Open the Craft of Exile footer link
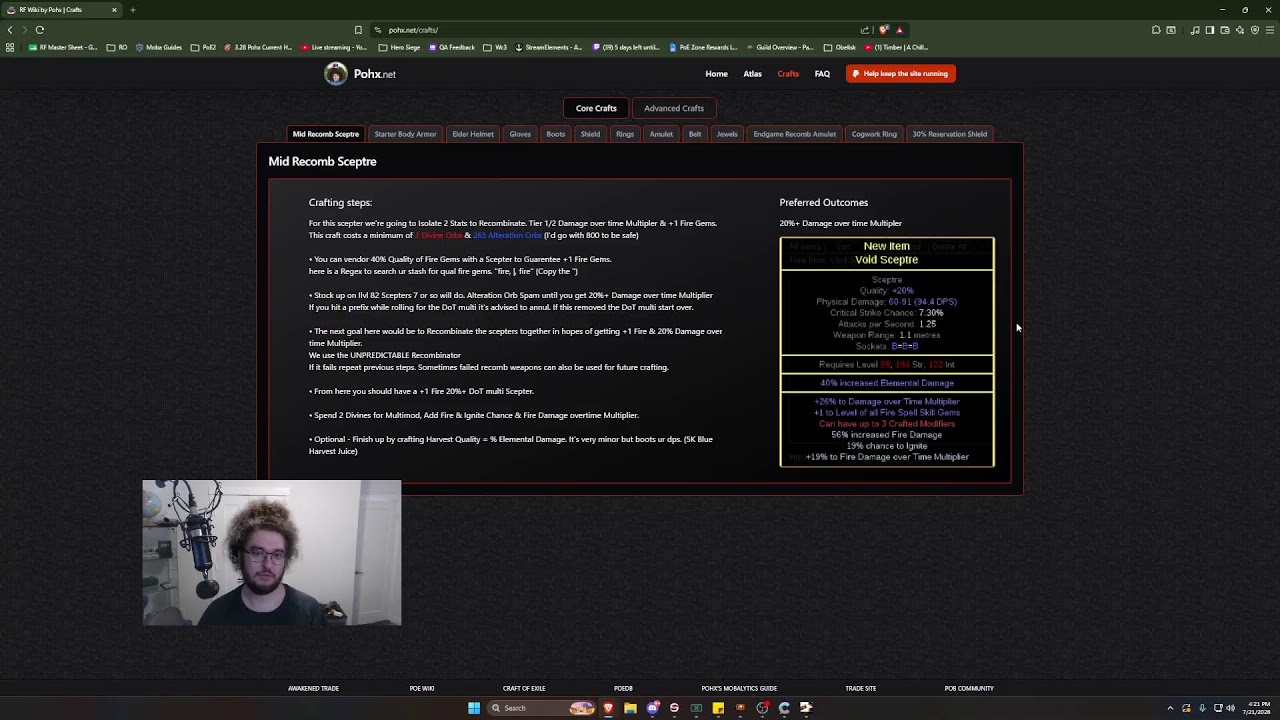This screenshot has width=1280, height=720. click(x=524, y=688)
